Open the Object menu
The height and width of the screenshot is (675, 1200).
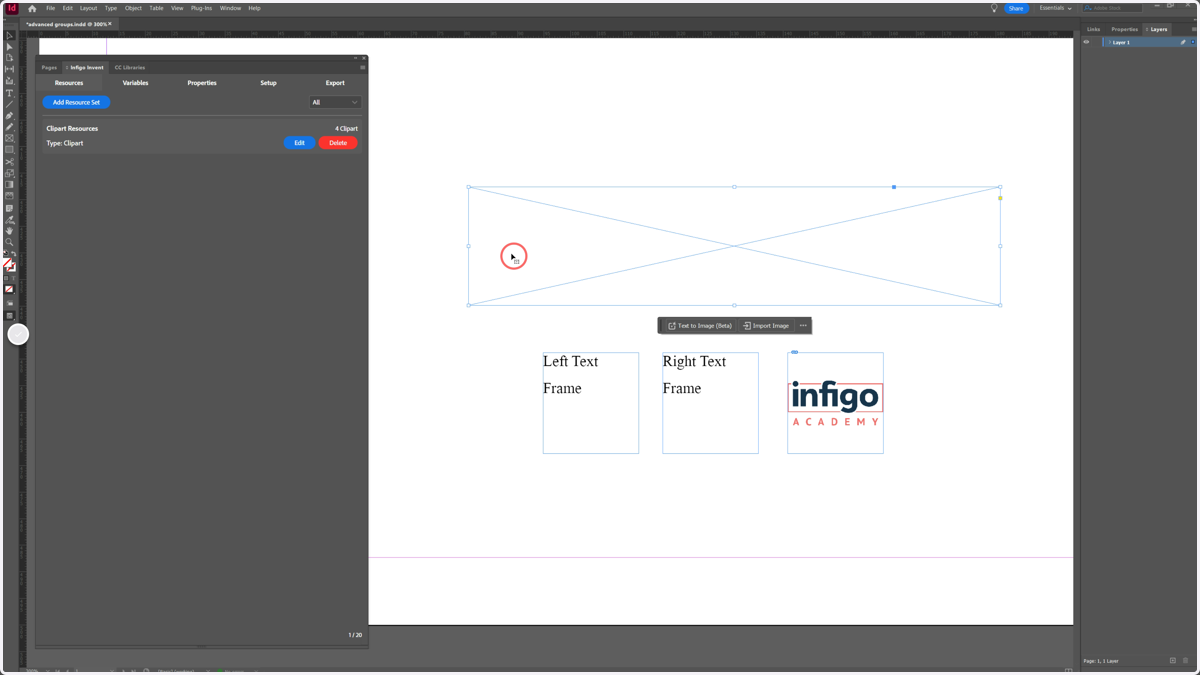(x=133, y=8)
